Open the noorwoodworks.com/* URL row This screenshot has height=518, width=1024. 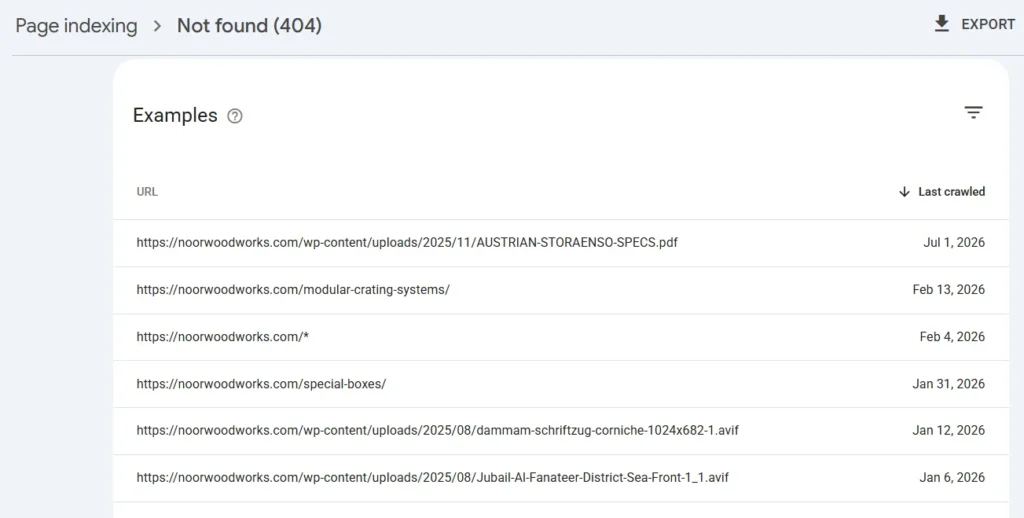[560, 336]
